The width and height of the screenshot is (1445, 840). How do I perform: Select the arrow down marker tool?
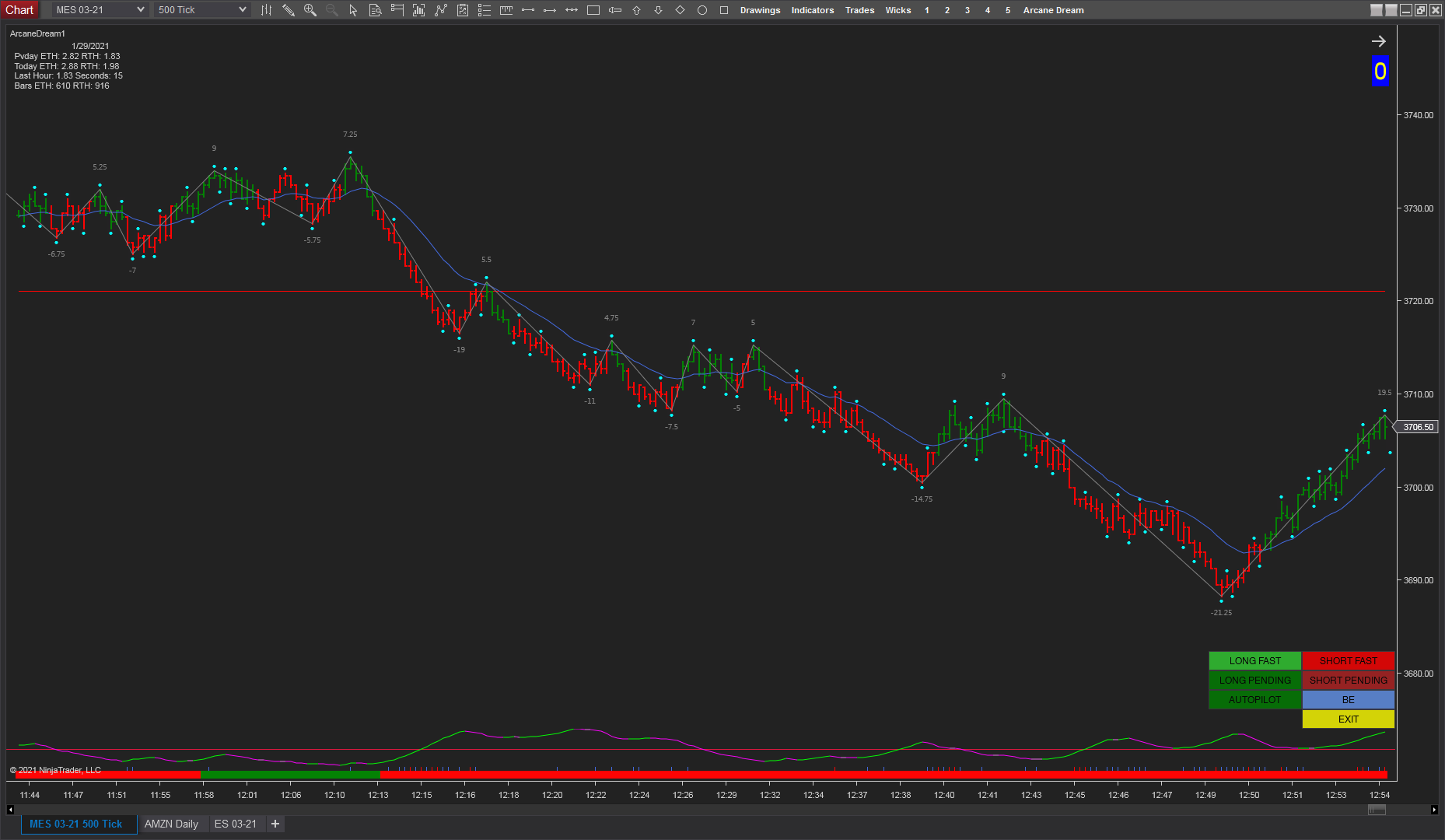point(658,10)
